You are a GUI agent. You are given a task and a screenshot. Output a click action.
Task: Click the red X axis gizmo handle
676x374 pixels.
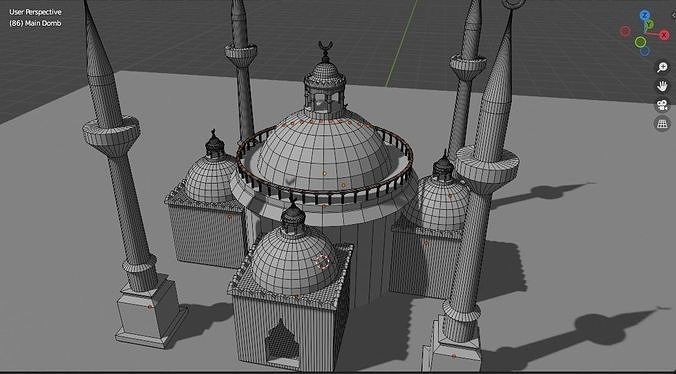(x=664, y=35)
